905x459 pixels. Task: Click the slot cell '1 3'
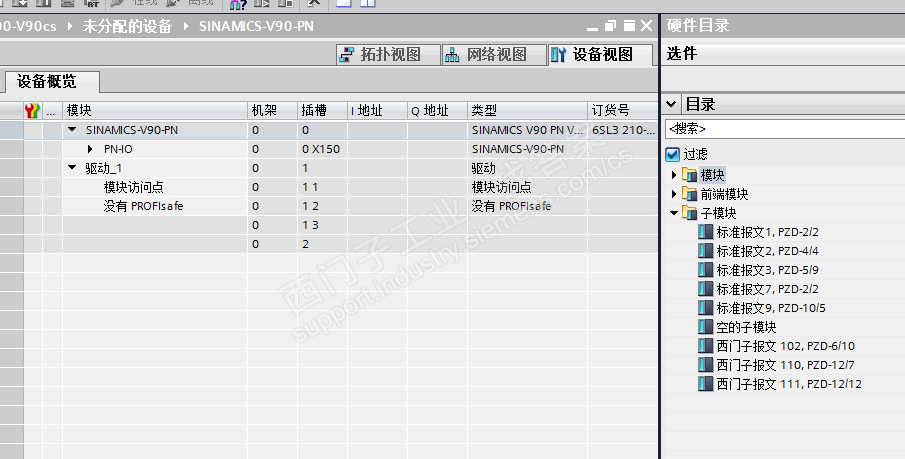[x=322, y=225]
